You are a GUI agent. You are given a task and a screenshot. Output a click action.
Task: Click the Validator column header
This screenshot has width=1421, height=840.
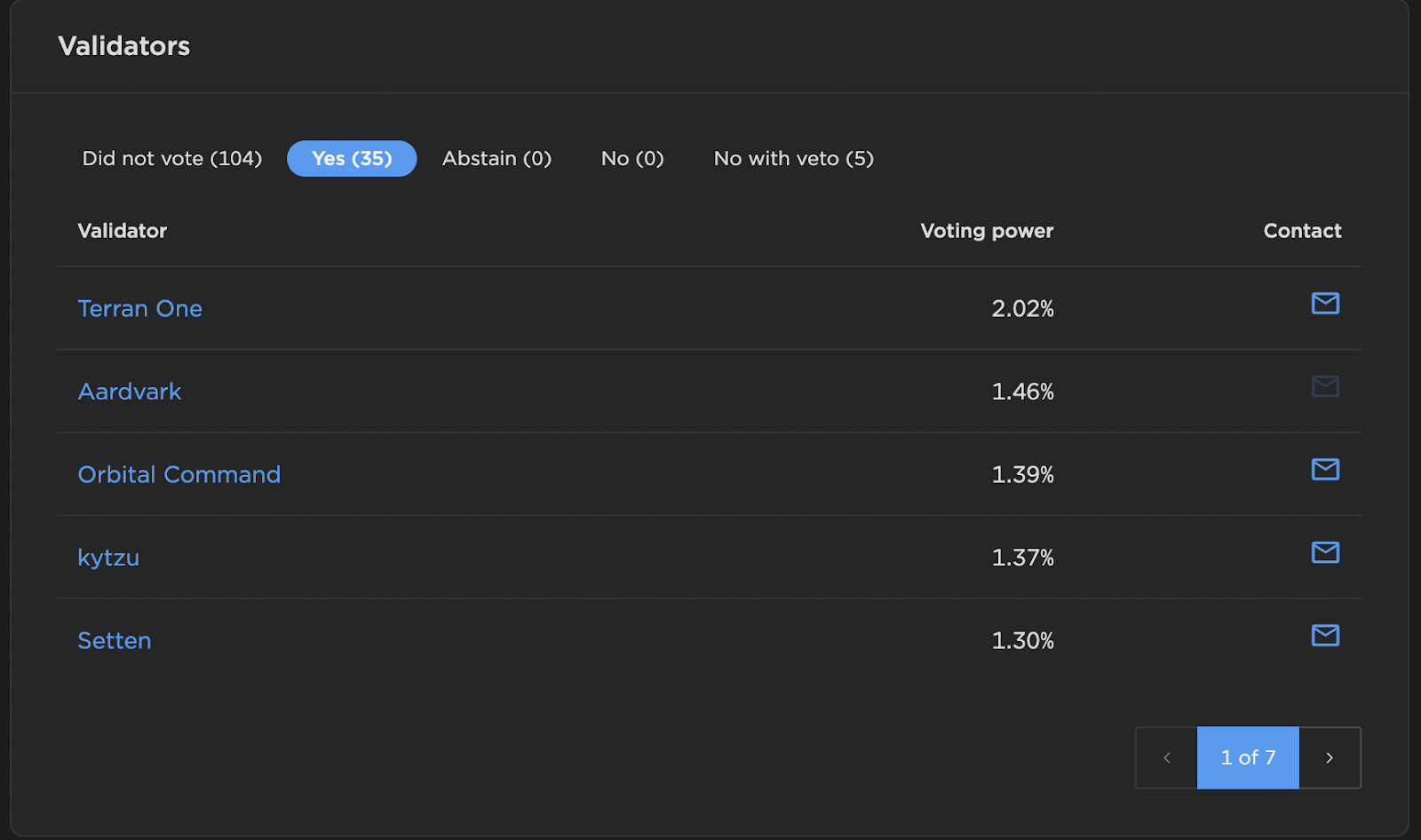click(x=123, y=231)
